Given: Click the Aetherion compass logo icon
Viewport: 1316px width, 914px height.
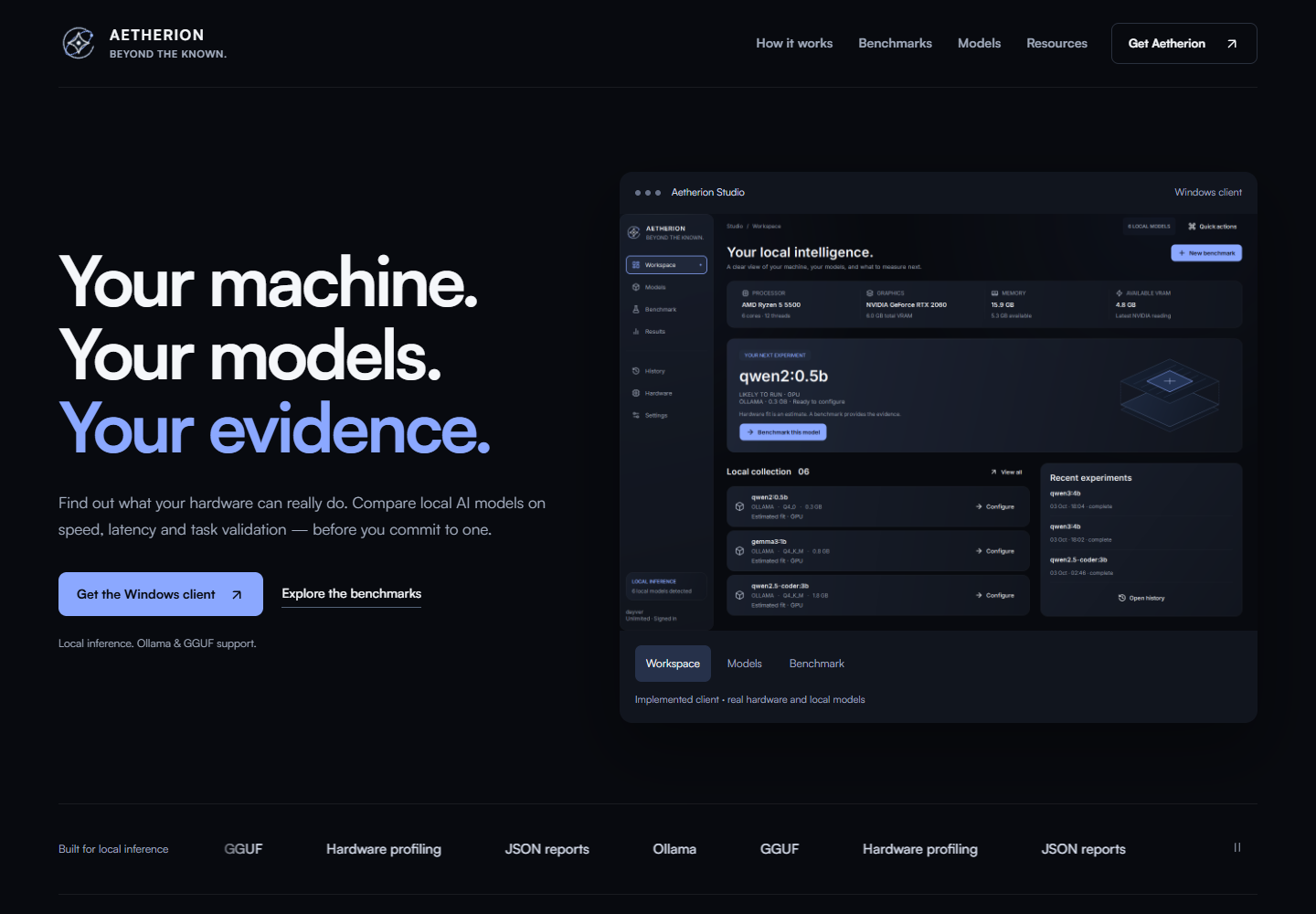Looking at the screenshot, I should [79, 43].
